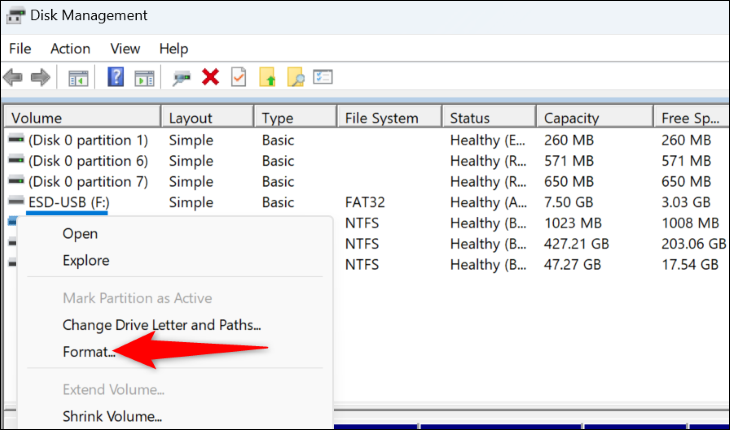The image size is (730, 430).
Task: Click the 1008 MB free space cell
Action: point(690,223)
